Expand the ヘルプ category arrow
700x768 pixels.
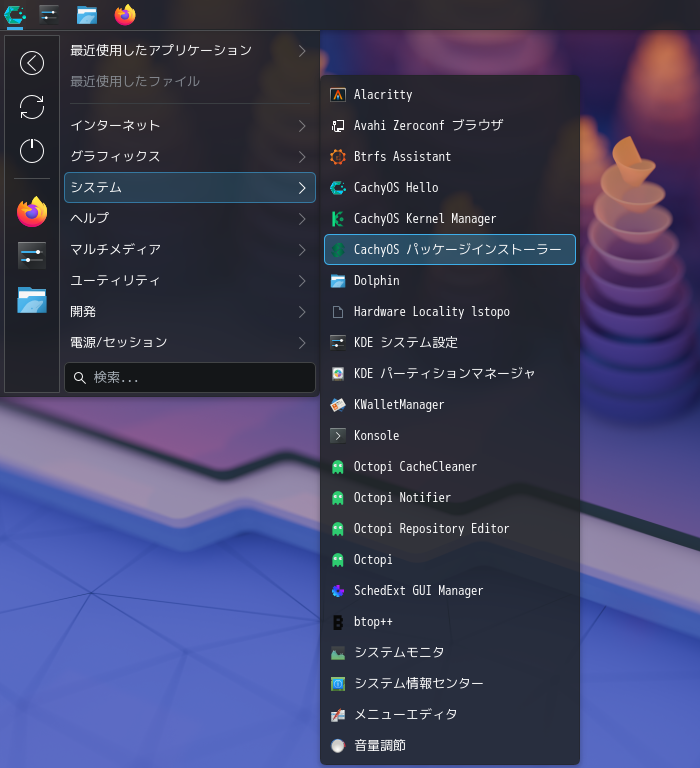(302, 219)
